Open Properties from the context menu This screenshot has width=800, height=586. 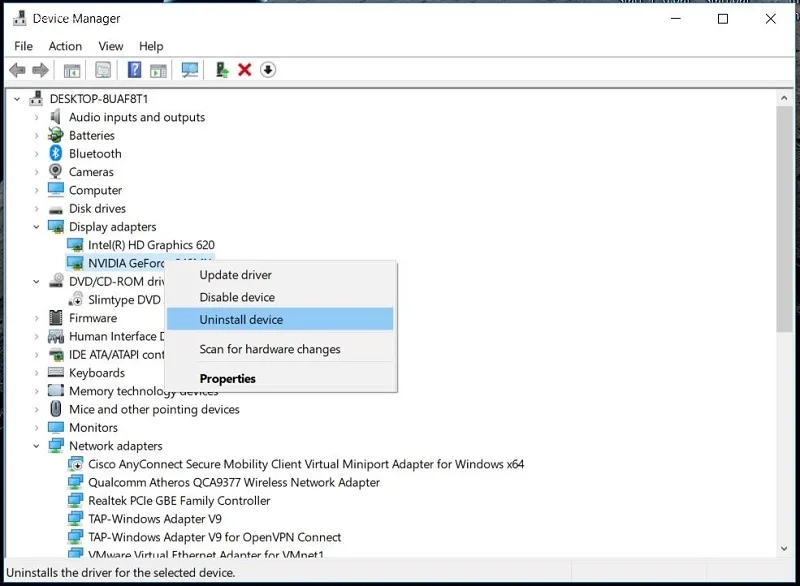click(281, 378)
